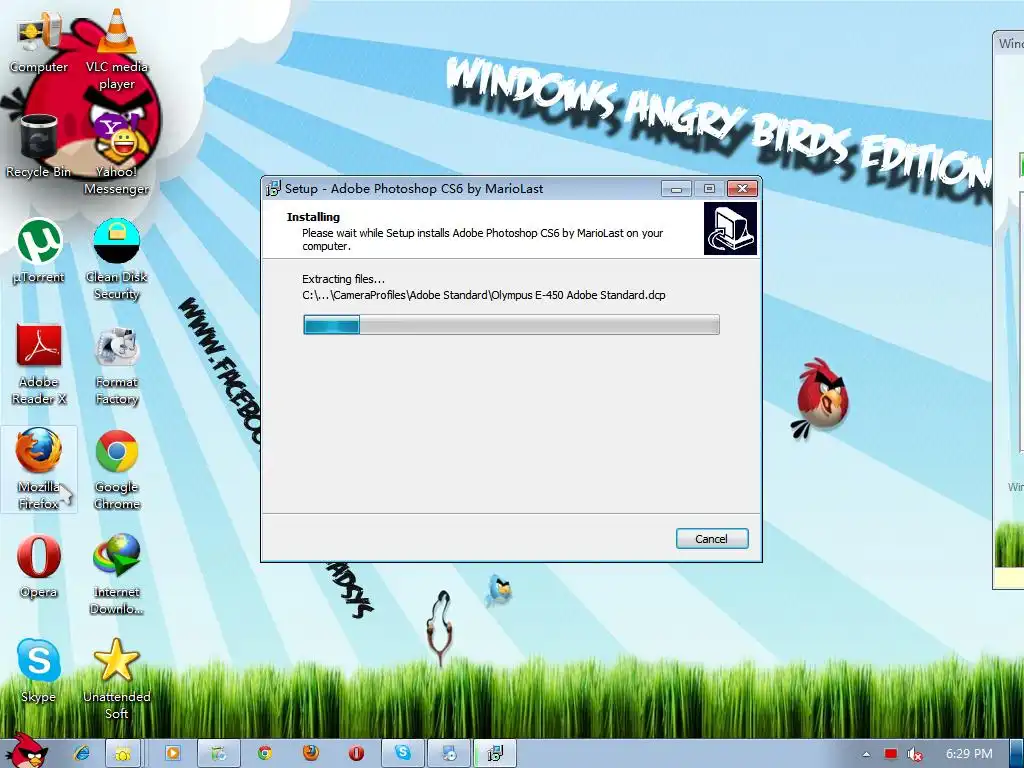Open Internet Explorer from taskbar
Image resolution: width=1024 pixels, height=768 pixels.
click(82, 753)
